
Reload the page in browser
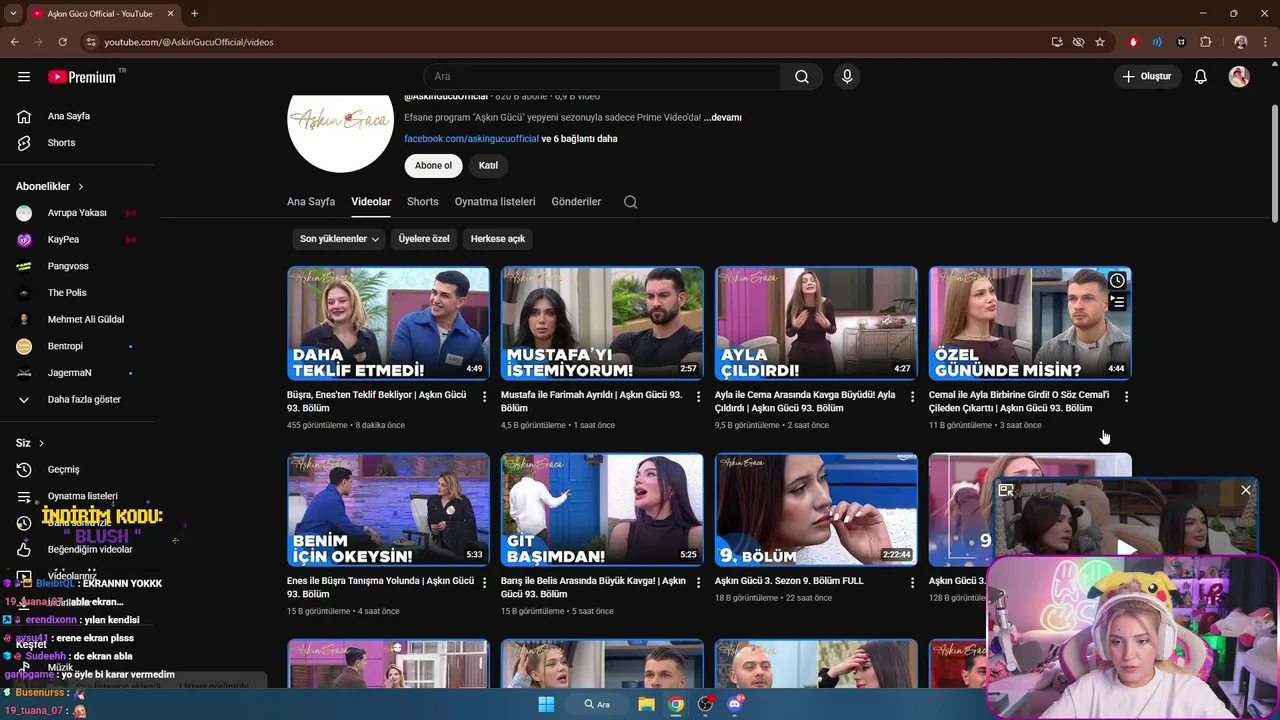62,42
